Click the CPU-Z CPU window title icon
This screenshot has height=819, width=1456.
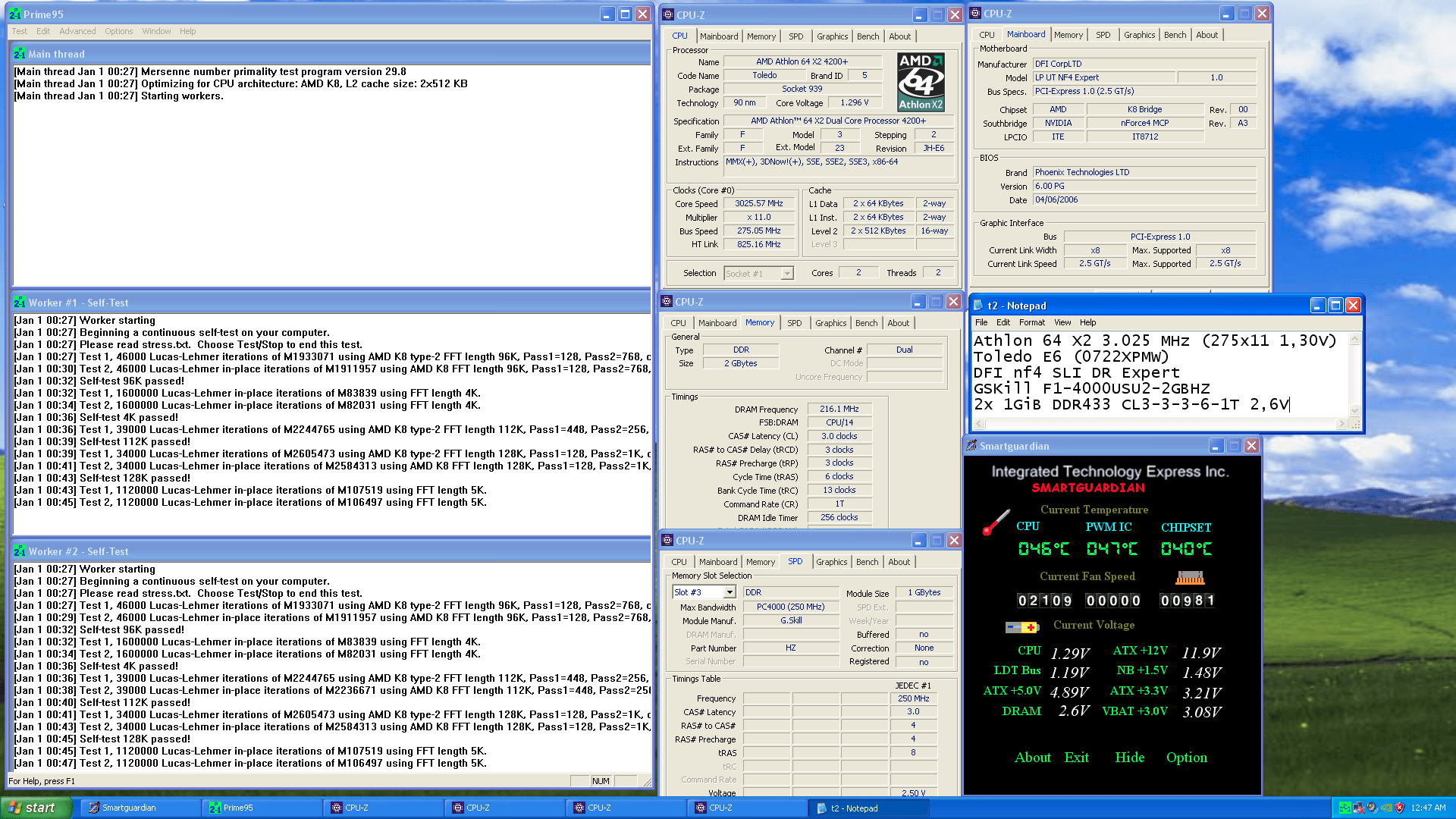668,14
